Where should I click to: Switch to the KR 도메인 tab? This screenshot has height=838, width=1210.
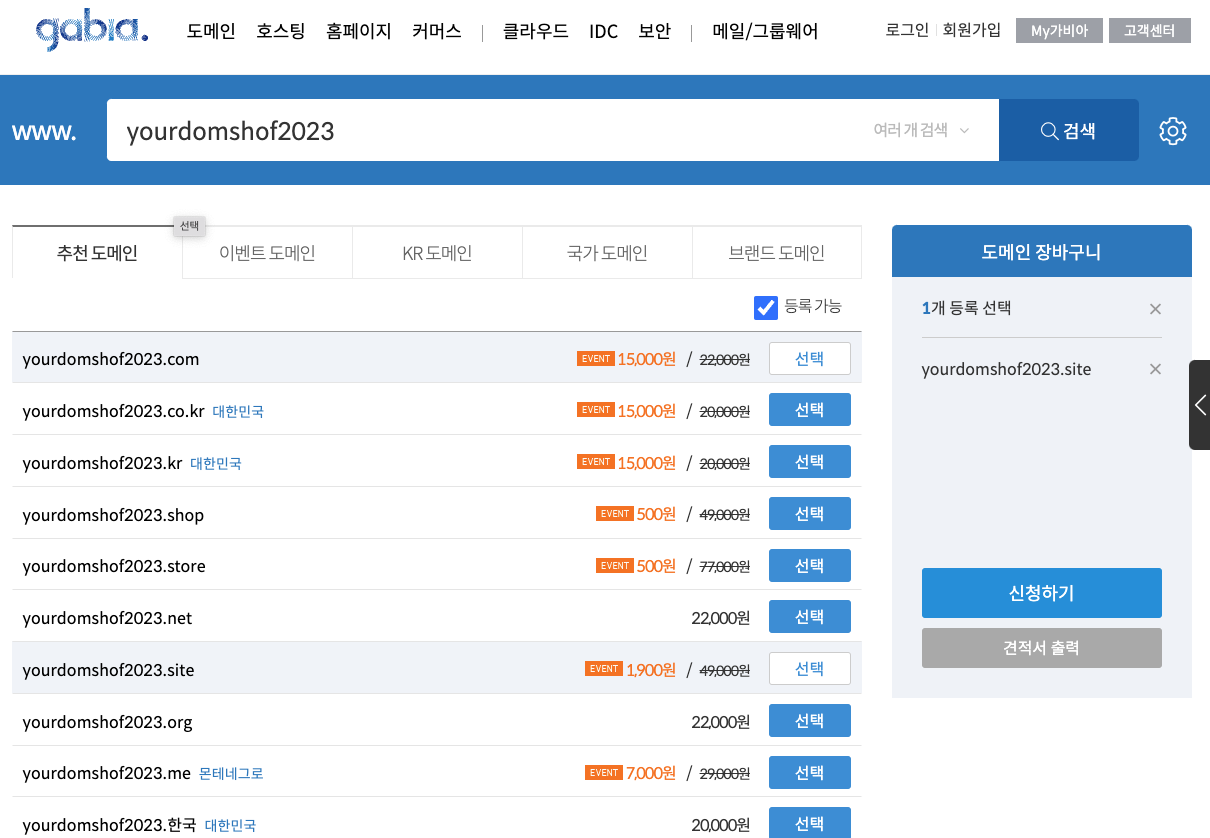pos(437,253)
